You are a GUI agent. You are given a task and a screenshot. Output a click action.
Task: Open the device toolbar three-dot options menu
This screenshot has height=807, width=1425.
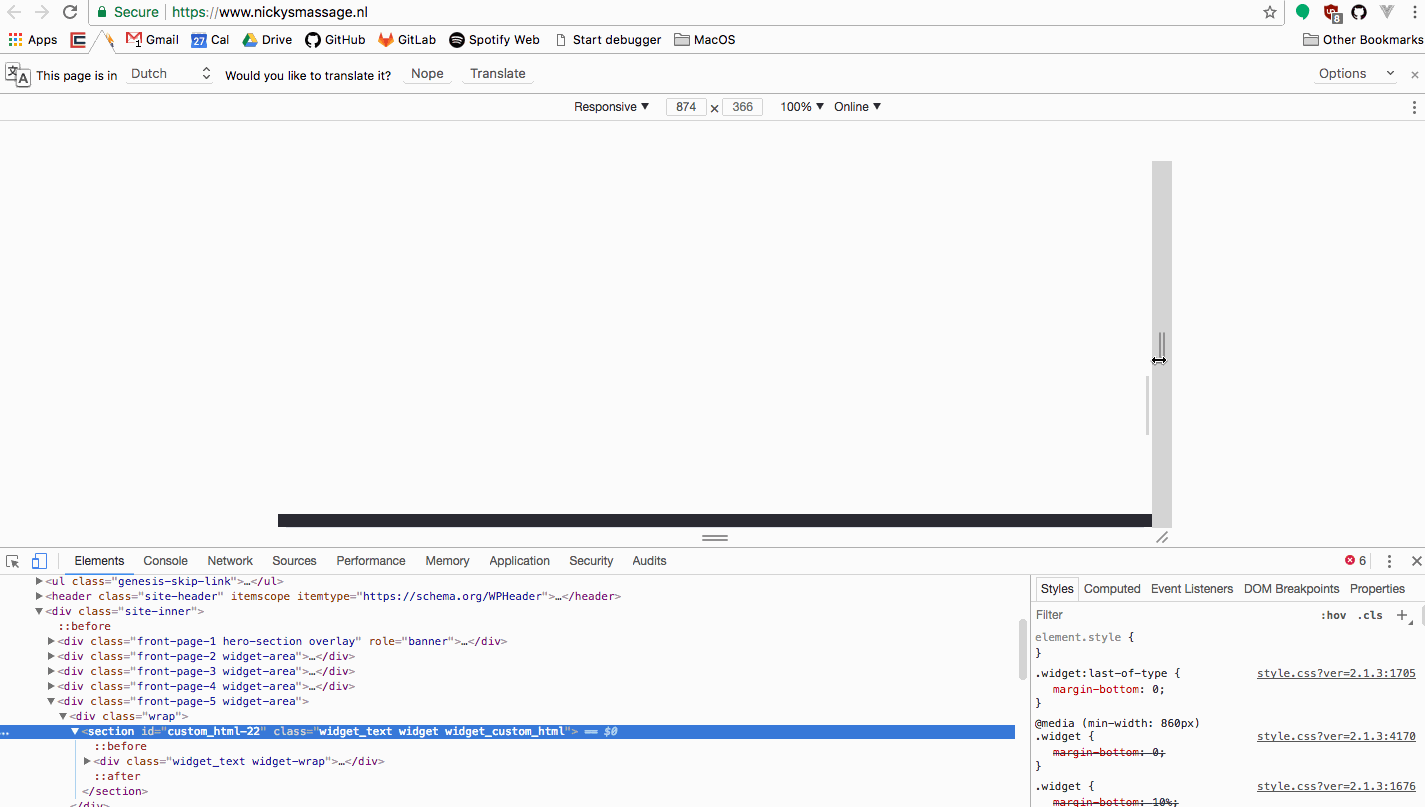coord(1414,107)
